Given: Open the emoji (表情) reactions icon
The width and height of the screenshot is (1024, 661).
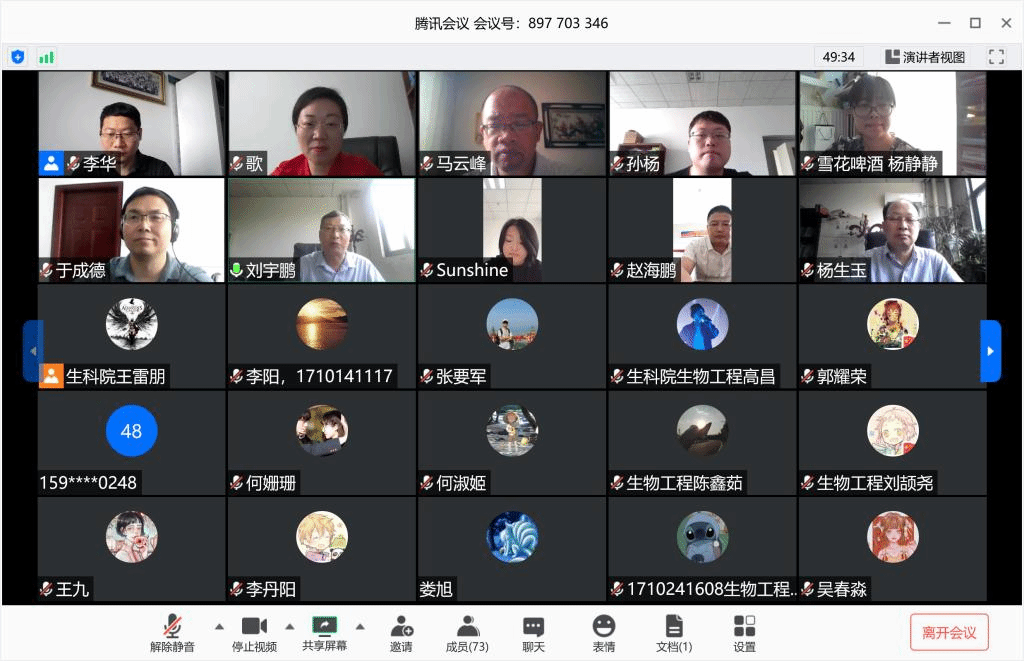Looking at the screenshot, I should pos(603,633).
